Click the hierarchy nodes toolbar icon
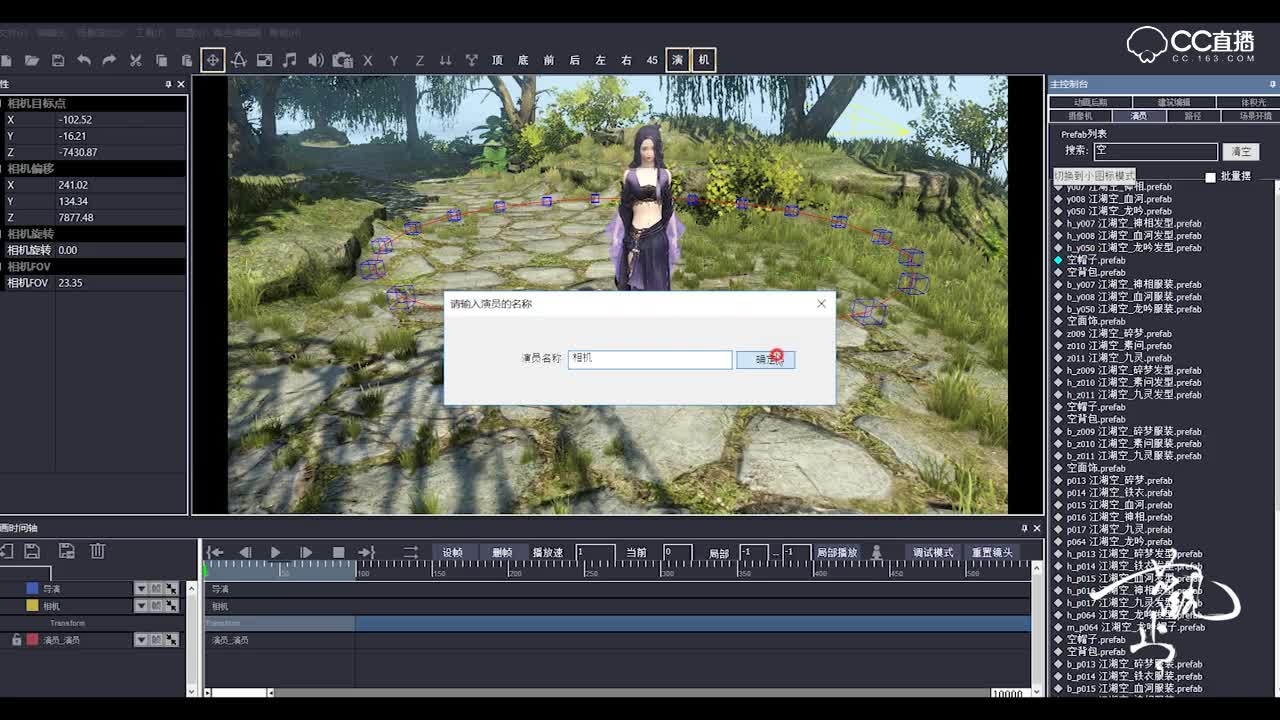The image size is (1280, 720). 471,60
